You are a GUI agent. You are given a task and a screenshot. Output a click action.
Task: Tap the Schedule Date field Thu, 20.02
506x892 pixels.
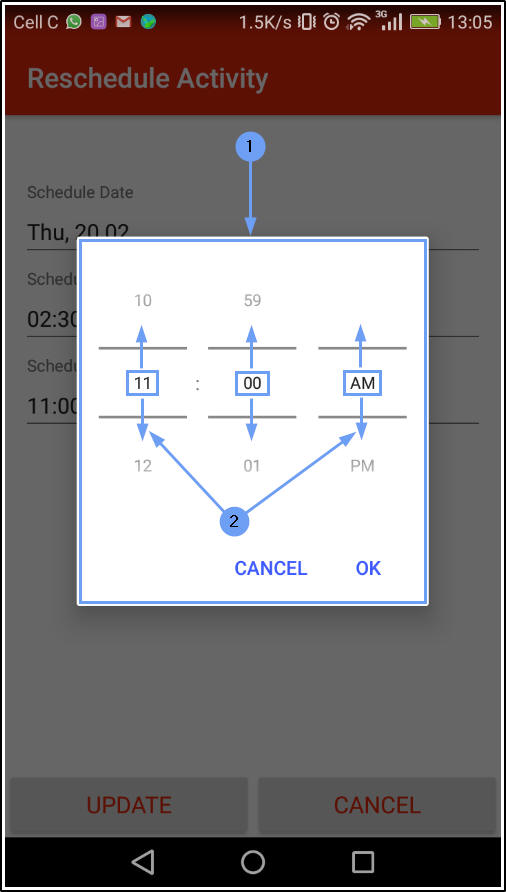click(253, 232)
